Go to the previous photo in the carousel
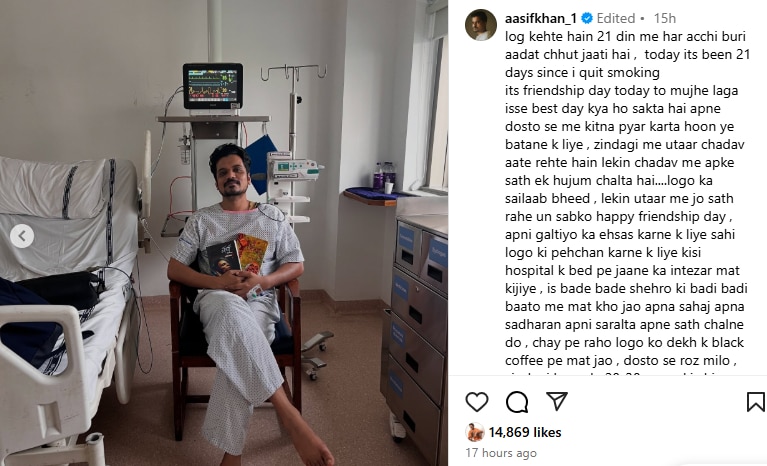 [x=22, y=236]
